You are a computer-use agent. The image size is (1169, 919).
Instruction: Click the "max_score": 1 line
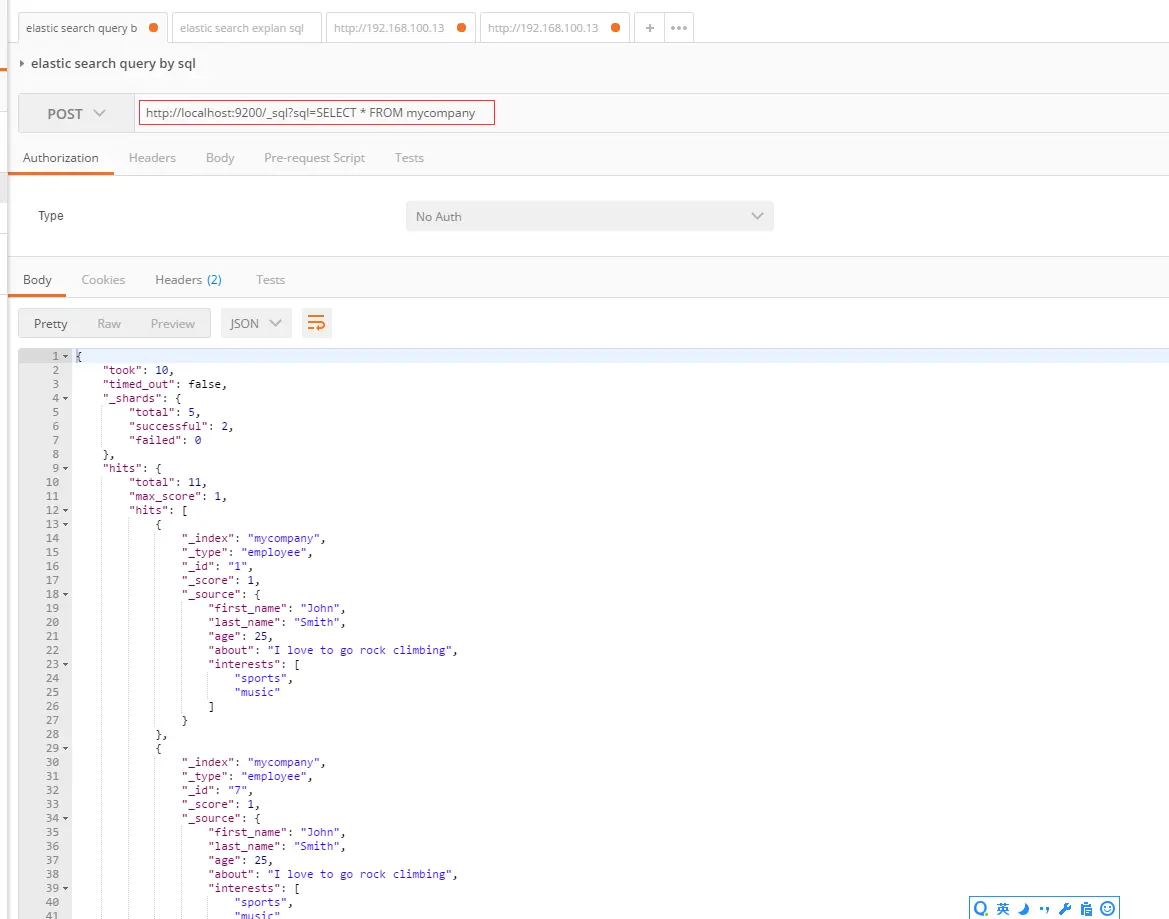click(x=177, y=496)
